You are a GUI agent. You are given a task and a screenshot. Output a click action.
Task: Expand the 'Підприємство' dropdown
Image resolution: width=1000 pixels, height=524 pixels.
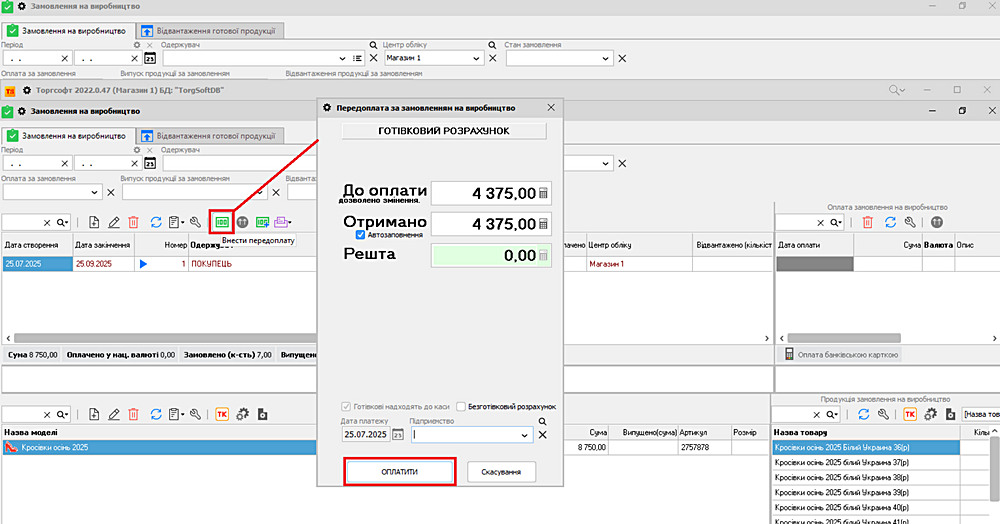526,435
